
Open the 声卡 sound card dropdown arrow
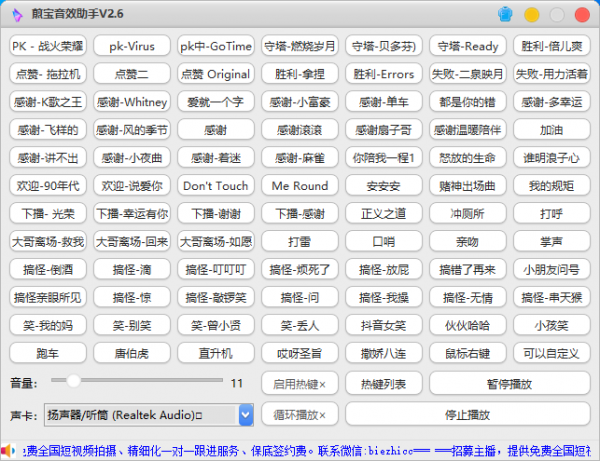pos(246,415)
